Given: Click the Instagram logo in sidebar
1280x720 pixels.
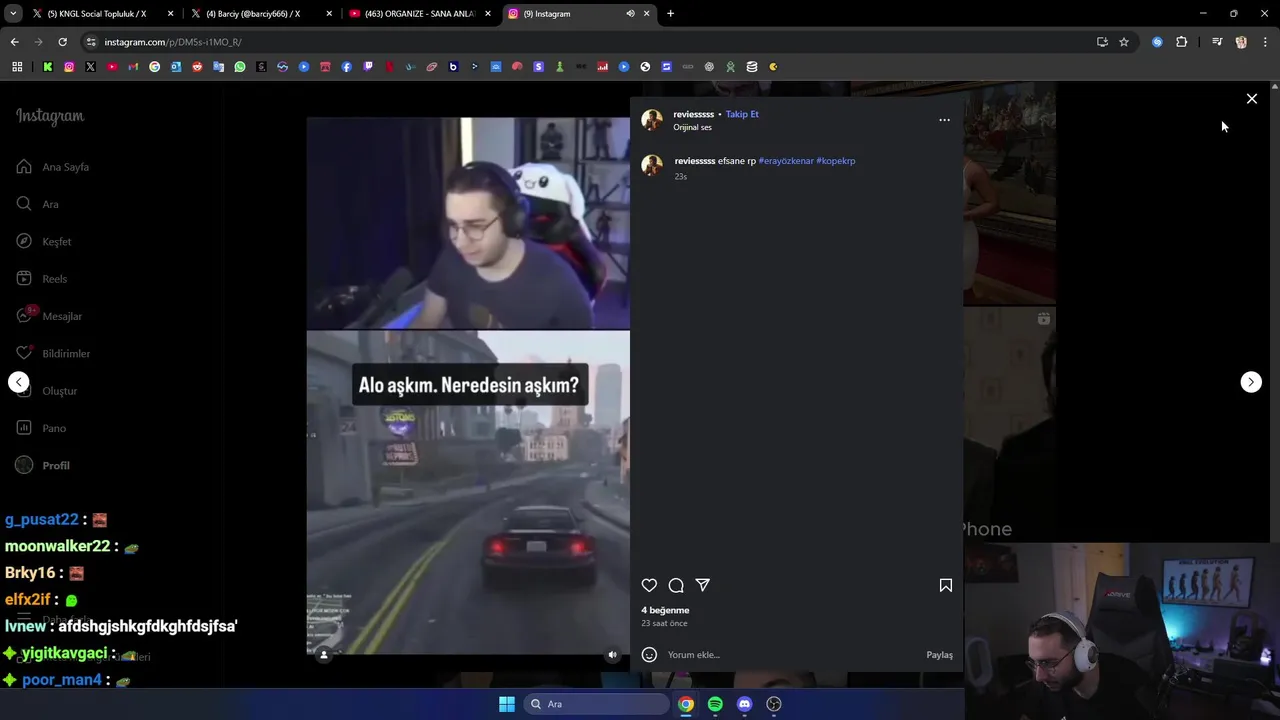Looking at the screenshot, I should tap(50, 116).
